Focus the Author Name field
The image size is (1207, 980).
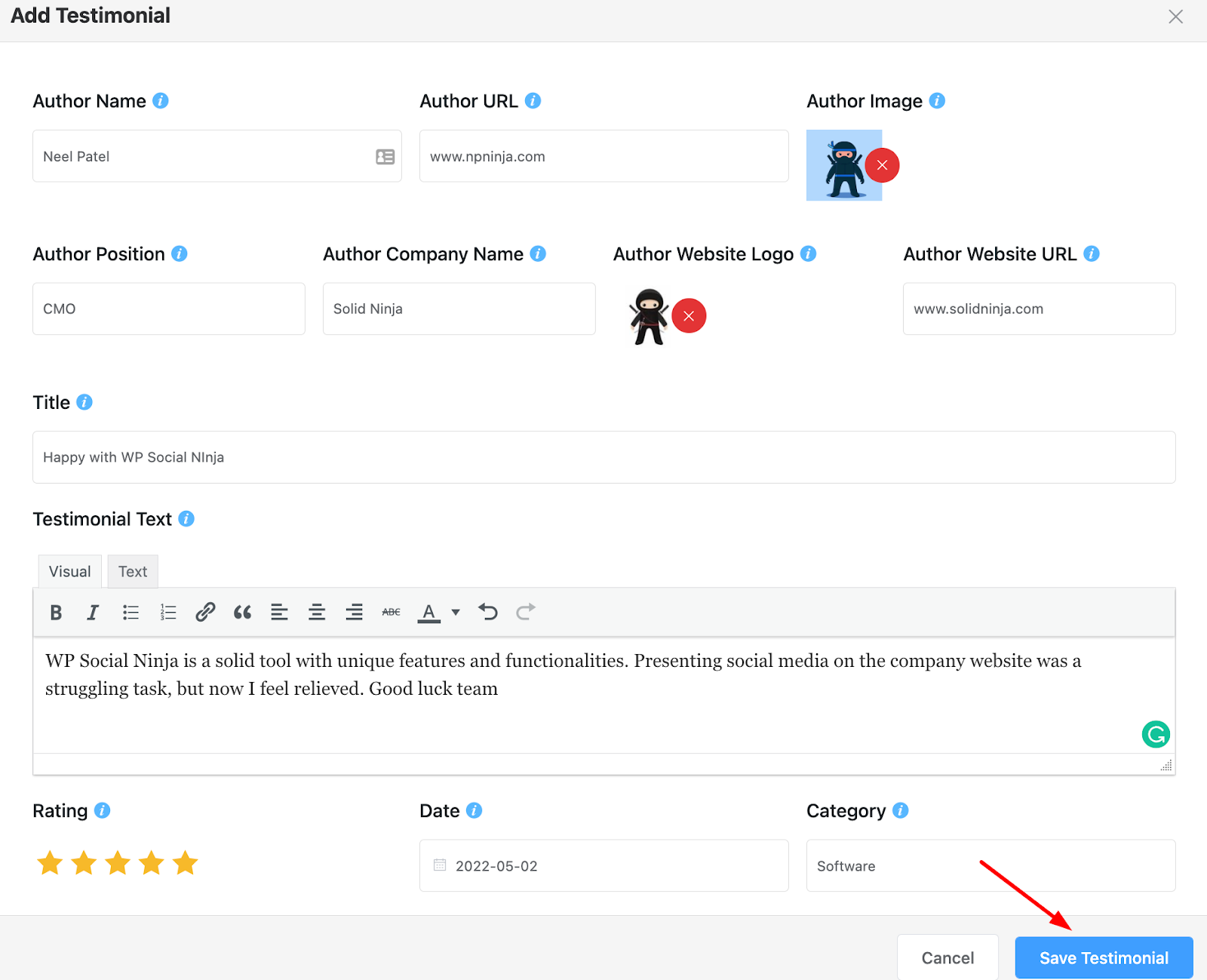pos(217,156)
